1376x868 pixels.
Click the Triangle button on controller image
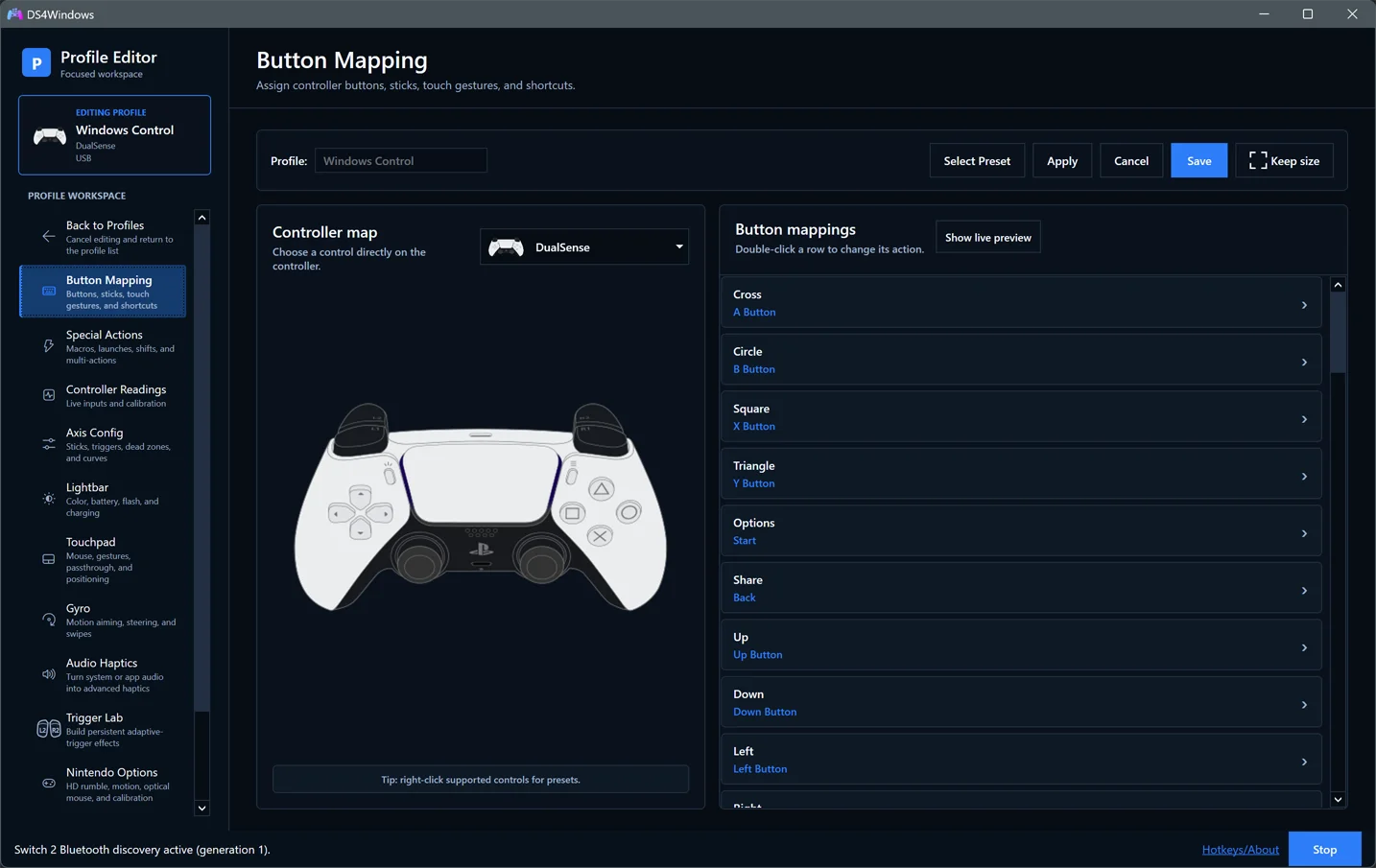[x=601, y=489]
